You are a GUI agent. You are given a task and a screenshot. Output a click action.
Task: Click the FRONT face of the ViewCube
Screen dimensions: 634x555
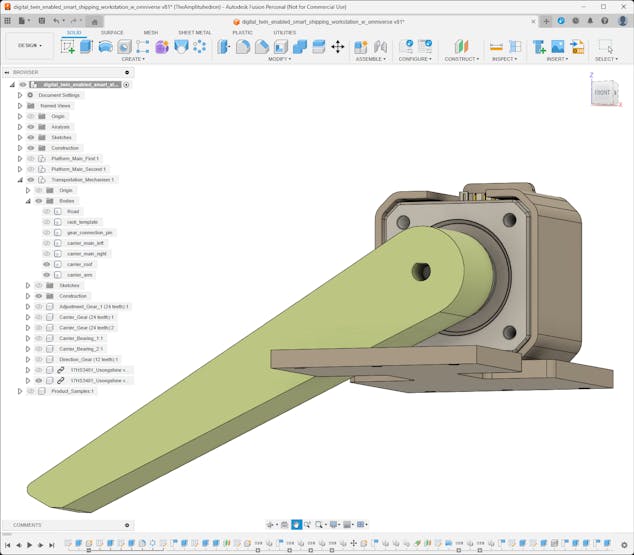(x=602, y=92)
